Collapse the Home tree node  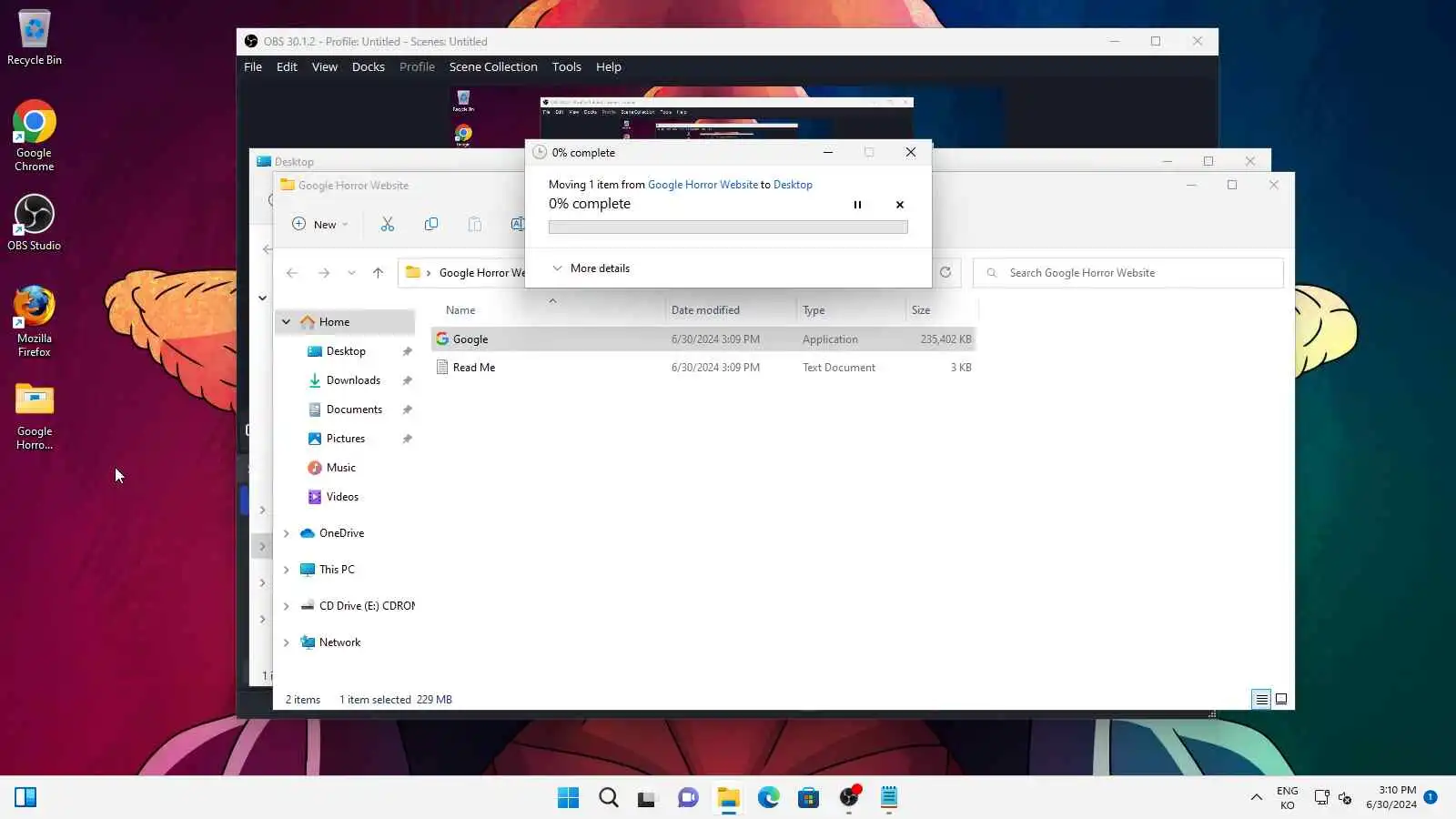(286, 321)
